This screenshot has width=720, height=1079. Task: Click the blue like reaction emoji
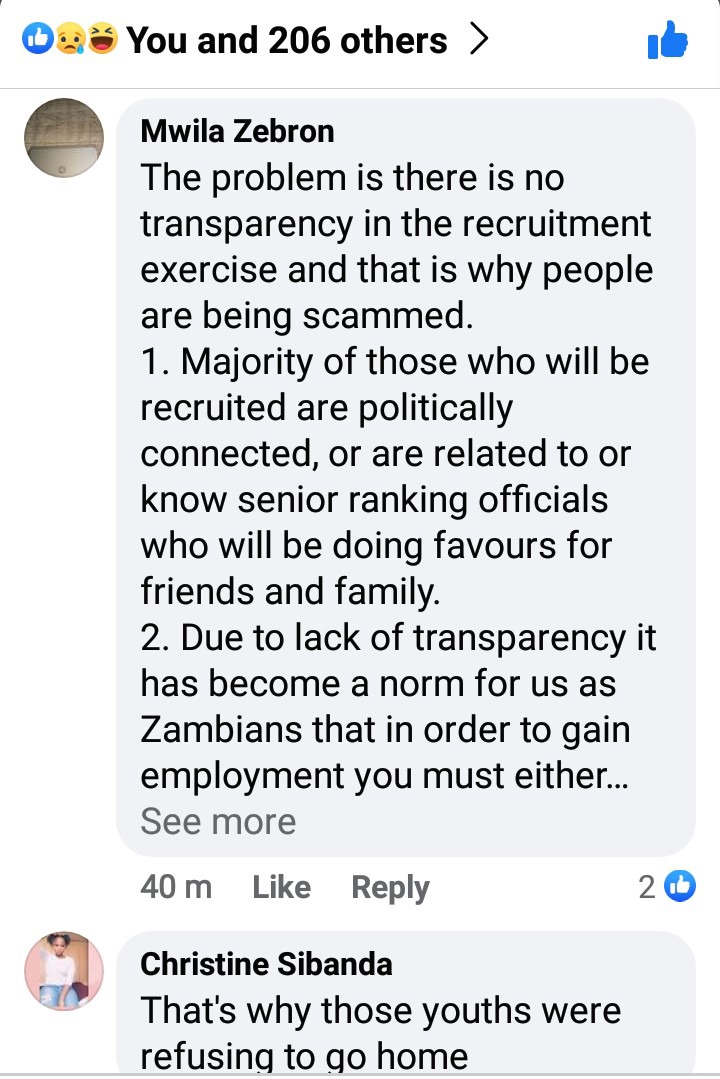click(37, 39)
